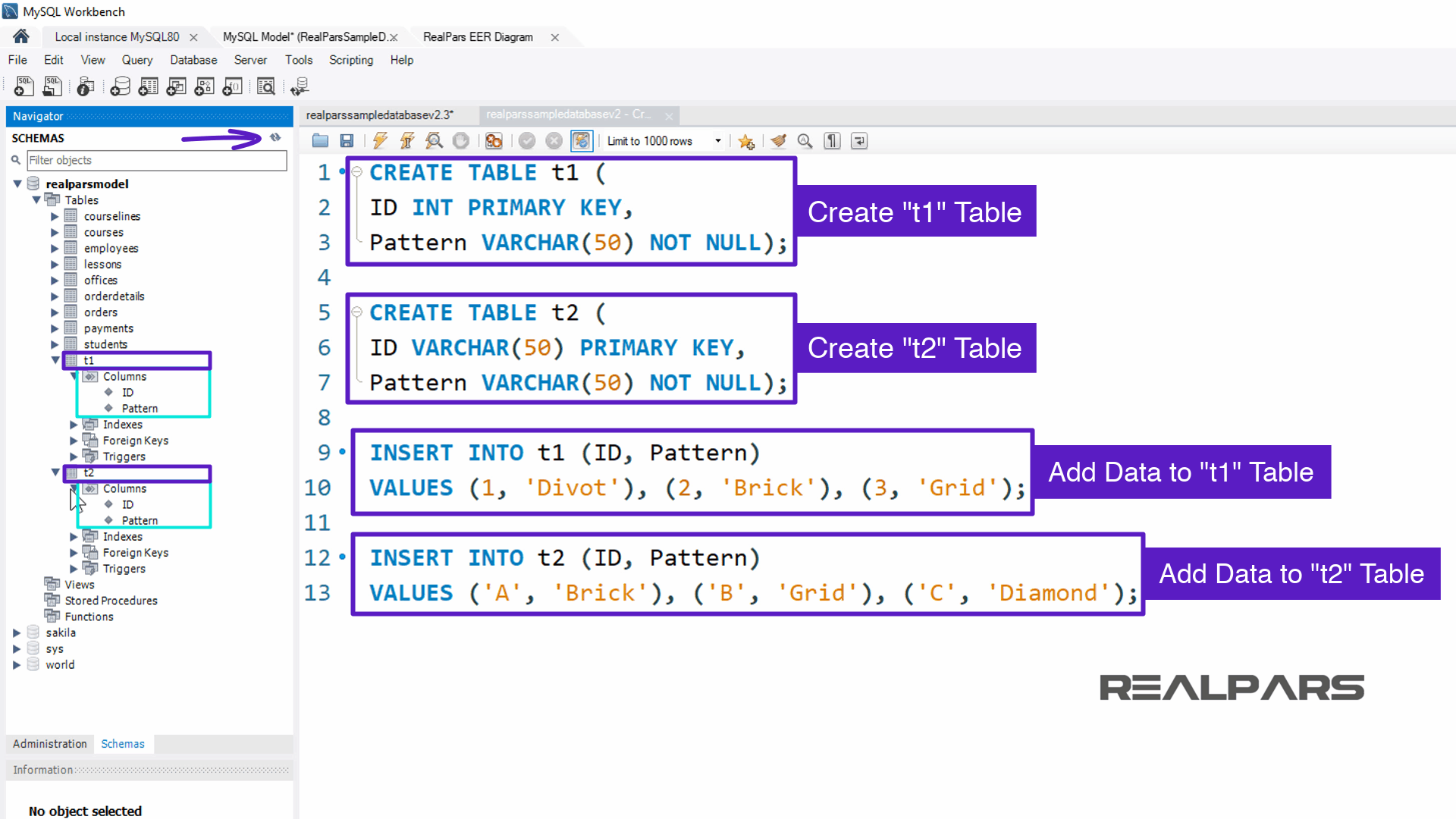Create new table icon

click(x=149, y=86)
